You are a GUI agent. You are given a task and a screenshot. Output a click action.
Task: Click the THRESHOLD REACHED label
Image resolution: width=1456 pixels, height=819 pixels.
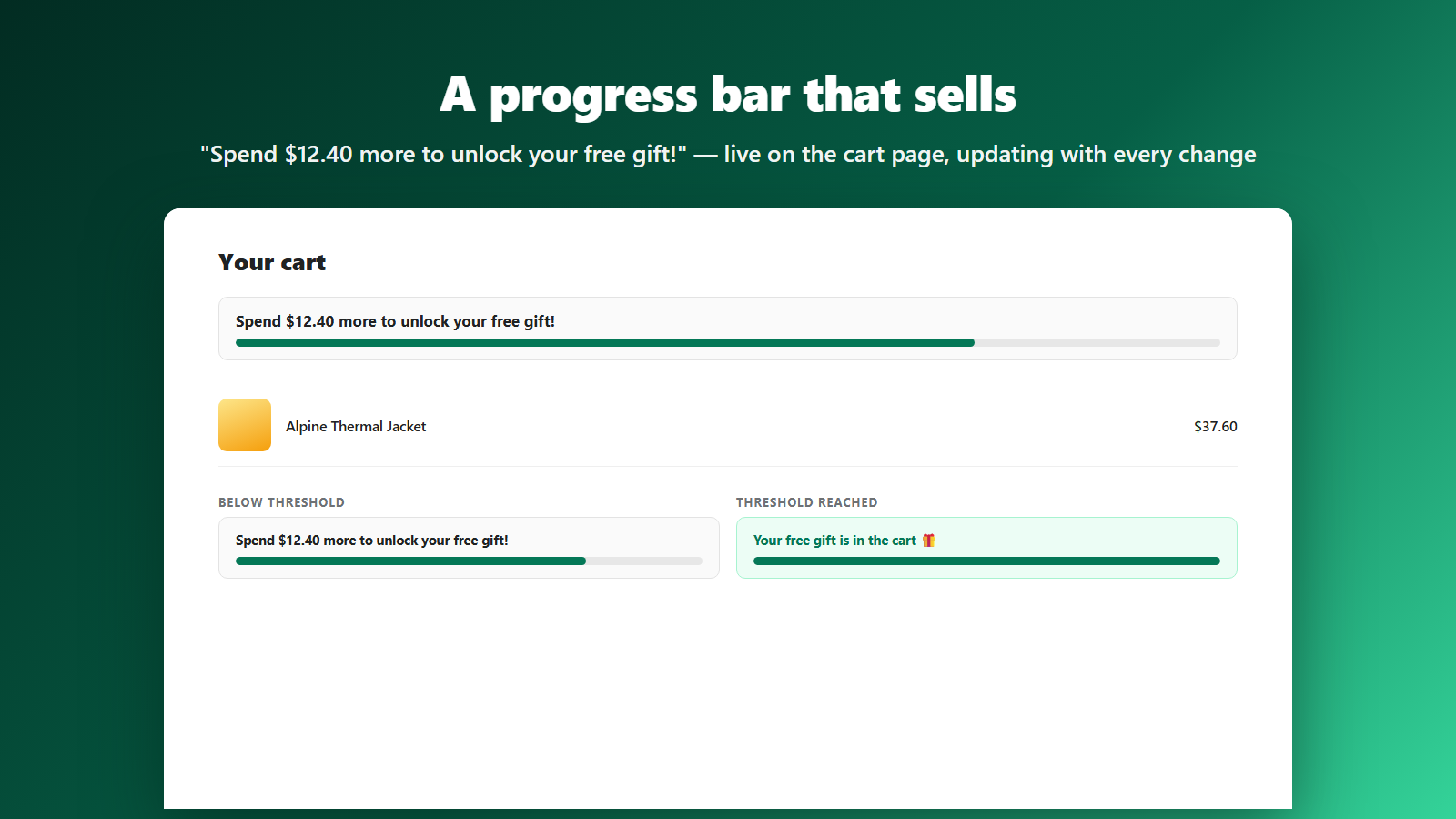pyautogui.click(x=807, y=502)
